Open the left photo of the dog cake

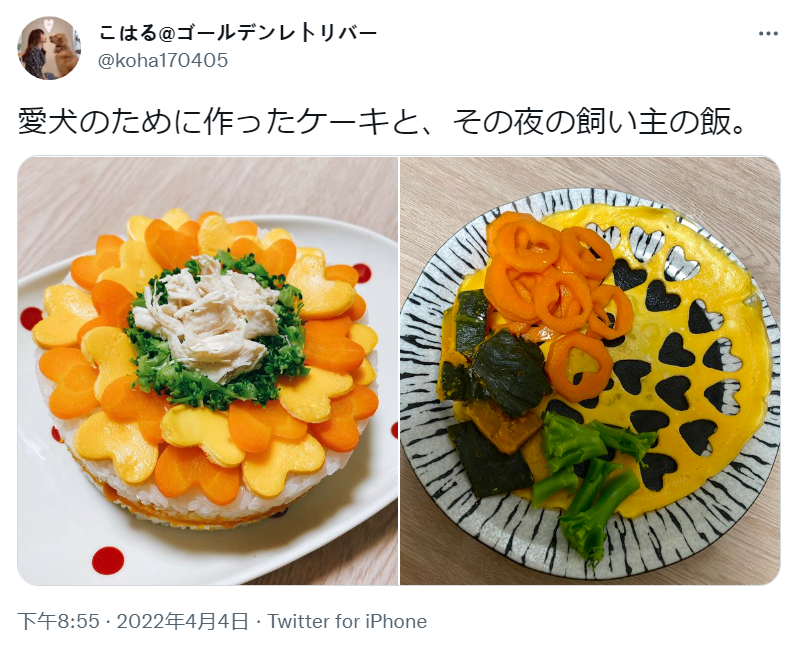click(208, 371)
